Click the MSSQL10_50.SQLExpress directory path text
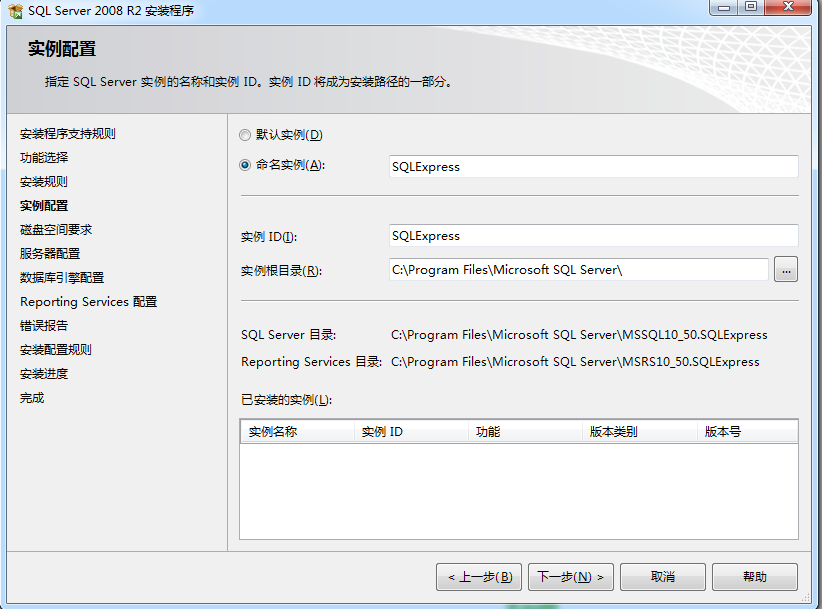The width and height of the screenshot is (822, 609). pos(579,335)
